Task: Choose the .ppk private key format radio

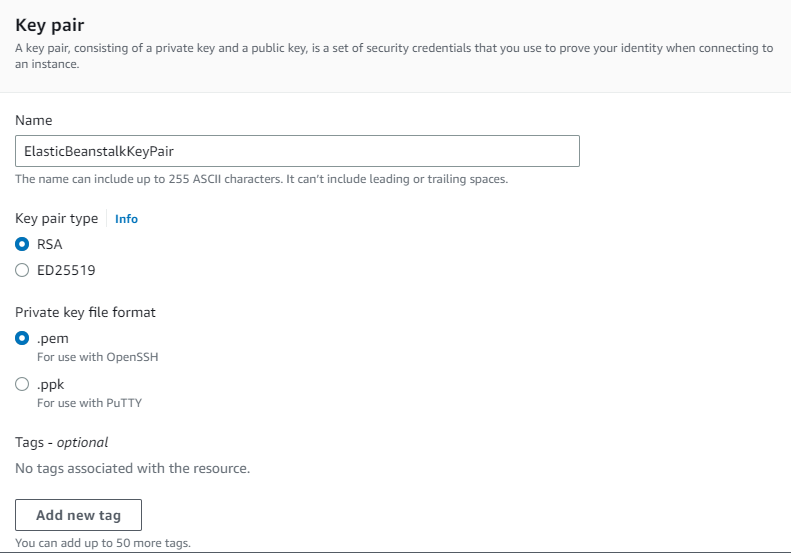Action: [x=22, y=384]
